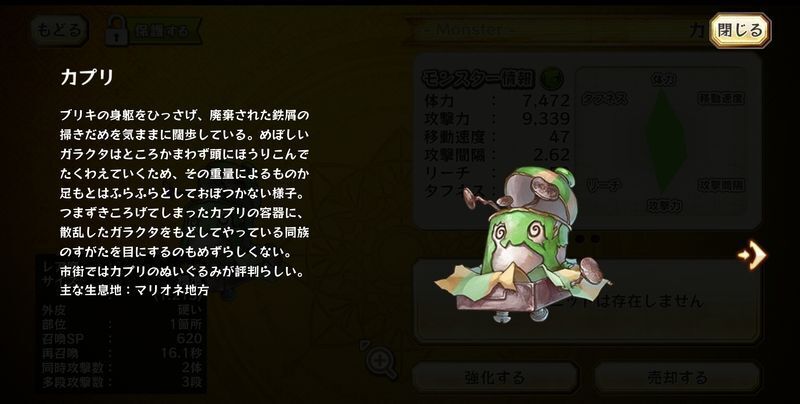Click the green icon next to モンスター情報
800x404 pixels.
click(552, 78)
